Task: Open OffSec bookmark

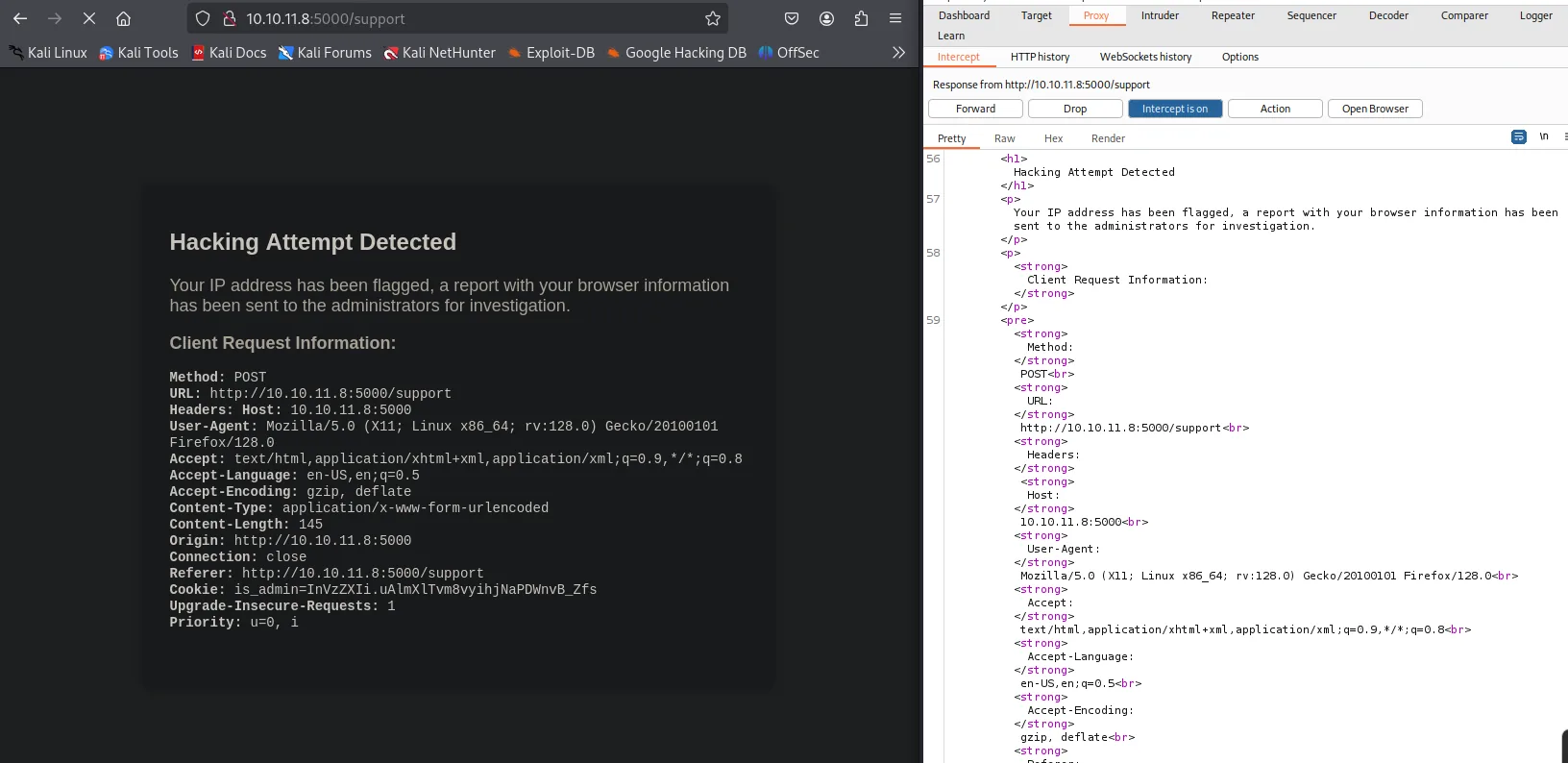Action: [x=789, y=53]
